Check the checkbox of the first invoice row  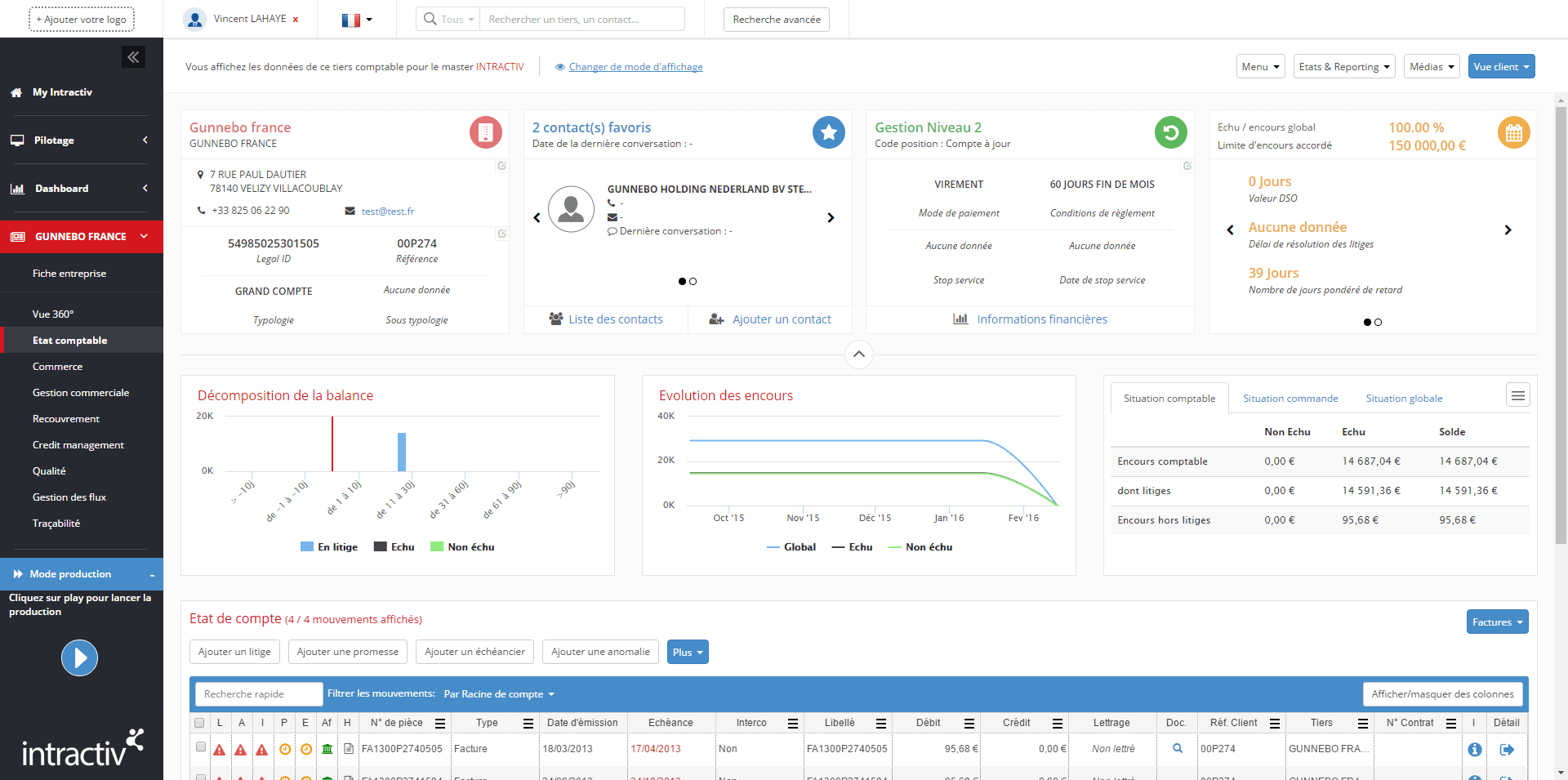pos(199,748)
